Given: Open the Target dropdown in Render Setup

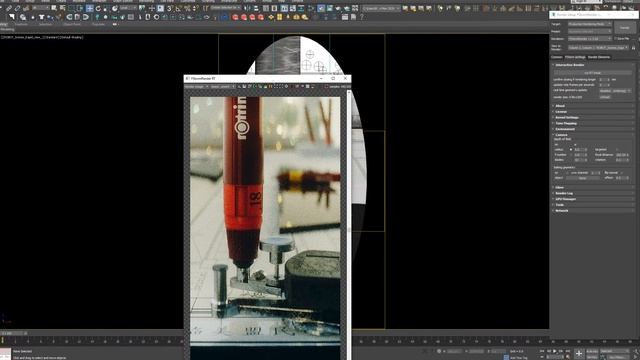Looking at the screenshot, I should 590,24.
